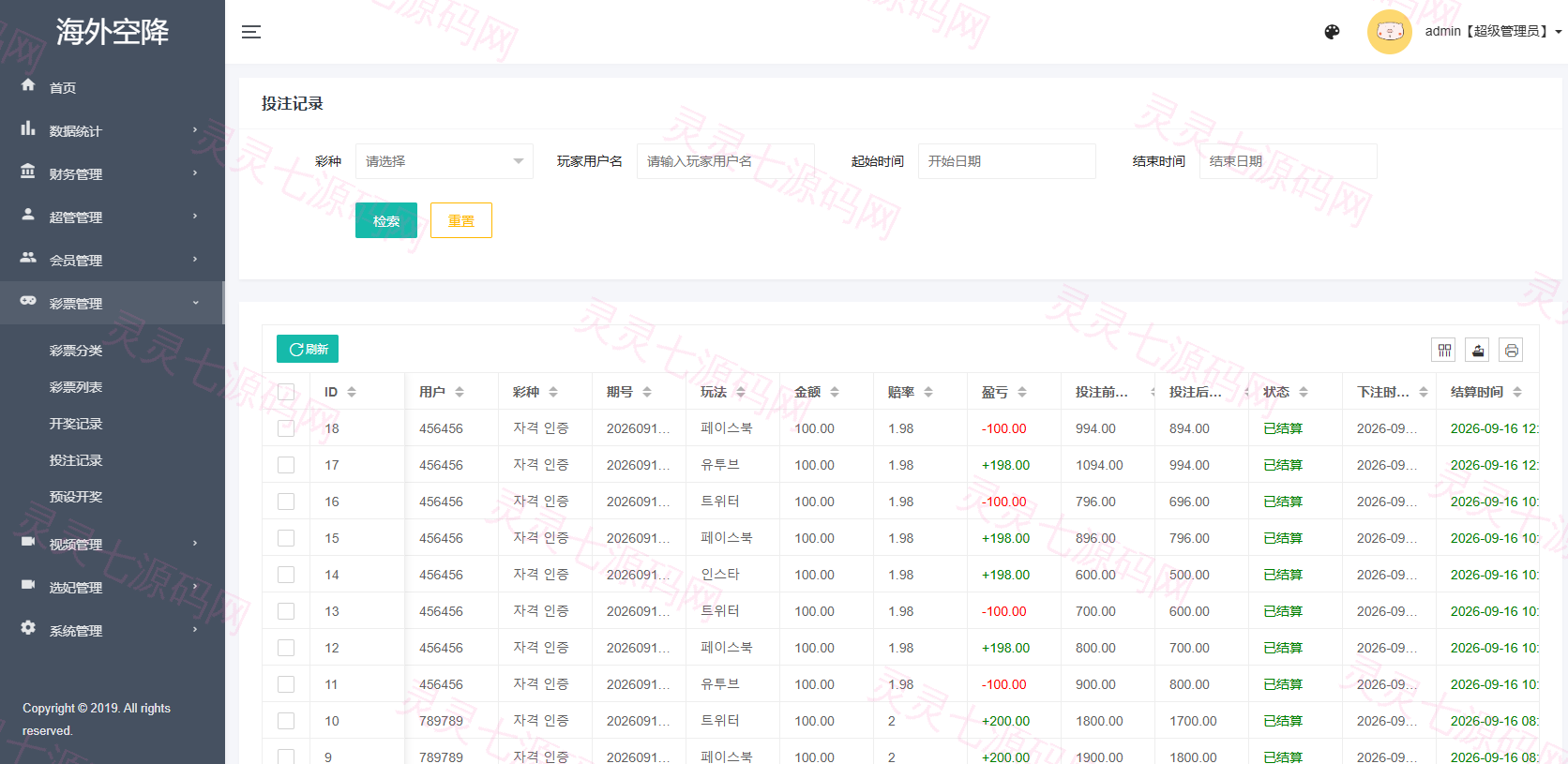Open 彩票列表 submenu item
1568x764 pixels.
[76, 387]
